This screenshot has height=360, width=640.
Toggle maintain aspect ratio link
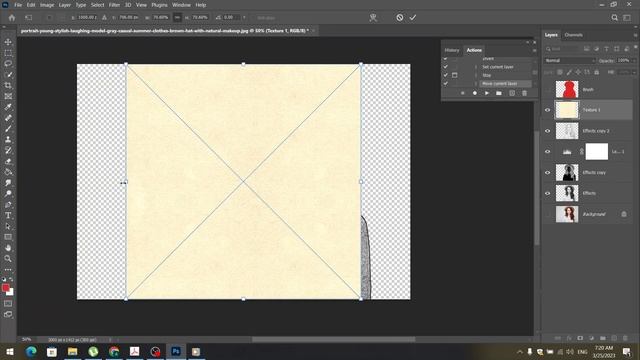[x=177, y=18]
